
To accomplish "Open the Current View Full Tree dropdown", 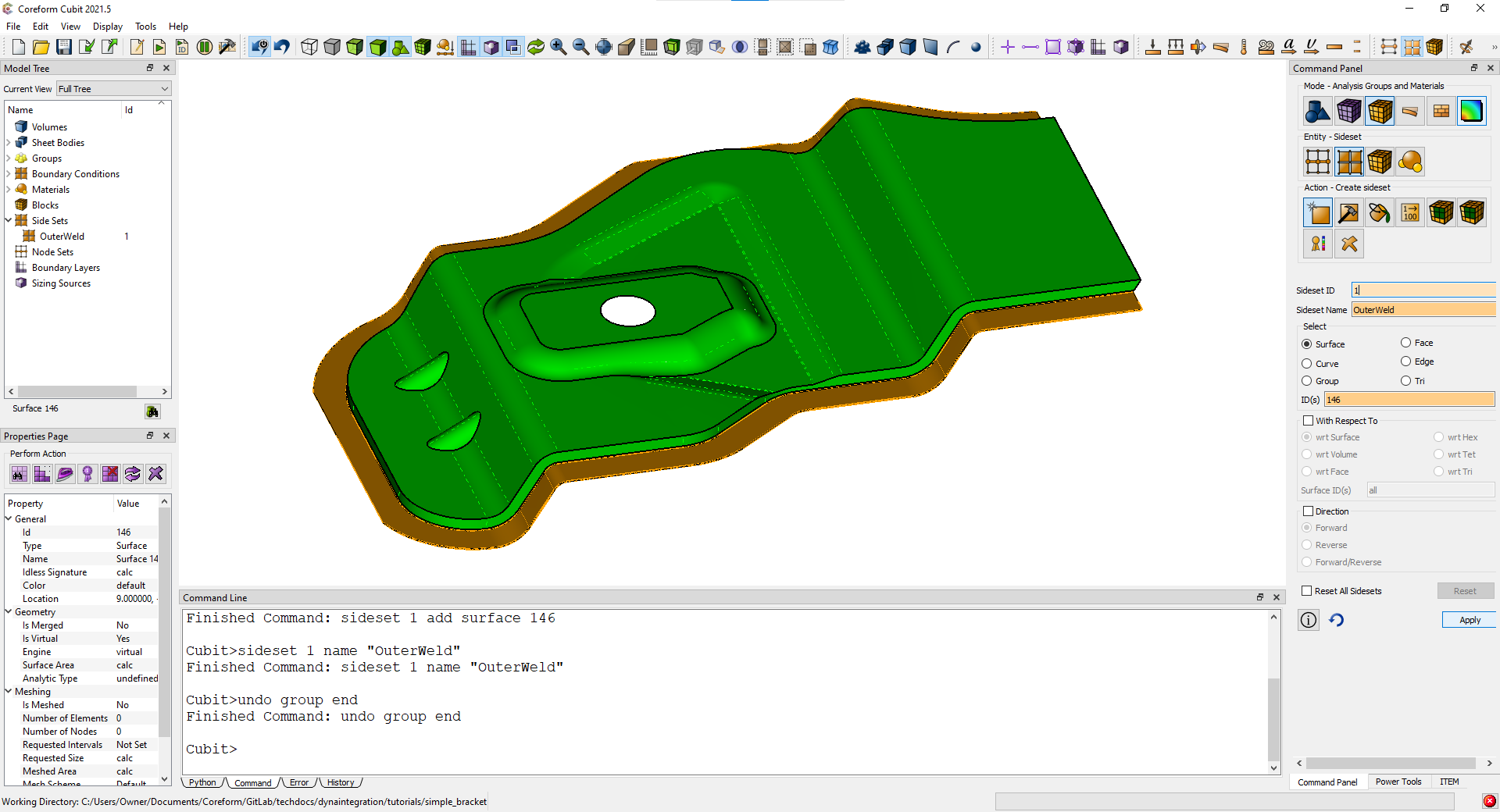I will coord(113,89).
